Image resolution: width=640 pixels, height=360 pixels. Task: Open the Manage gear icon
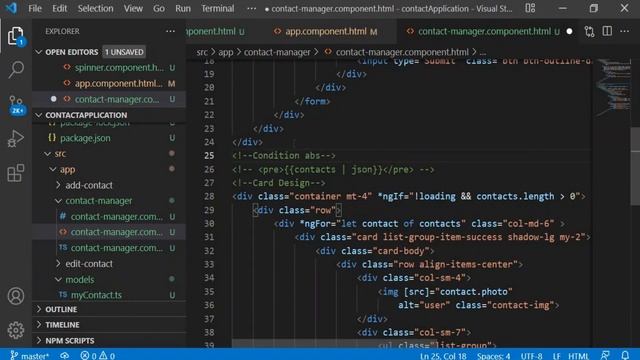16,330
